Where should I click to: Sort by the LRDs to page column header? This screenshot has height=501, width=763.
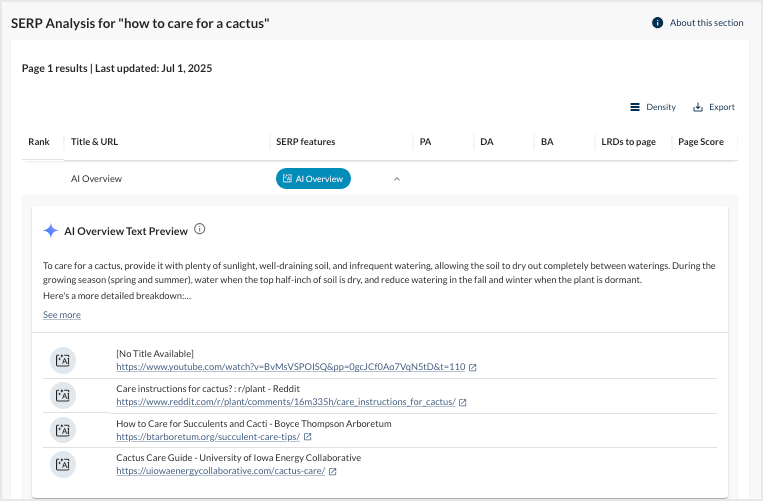coord(628,142)
